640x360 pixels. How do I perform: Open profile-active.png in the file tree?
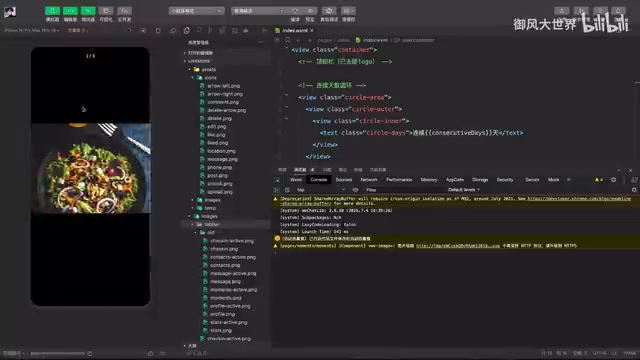[x=230, y=306]
